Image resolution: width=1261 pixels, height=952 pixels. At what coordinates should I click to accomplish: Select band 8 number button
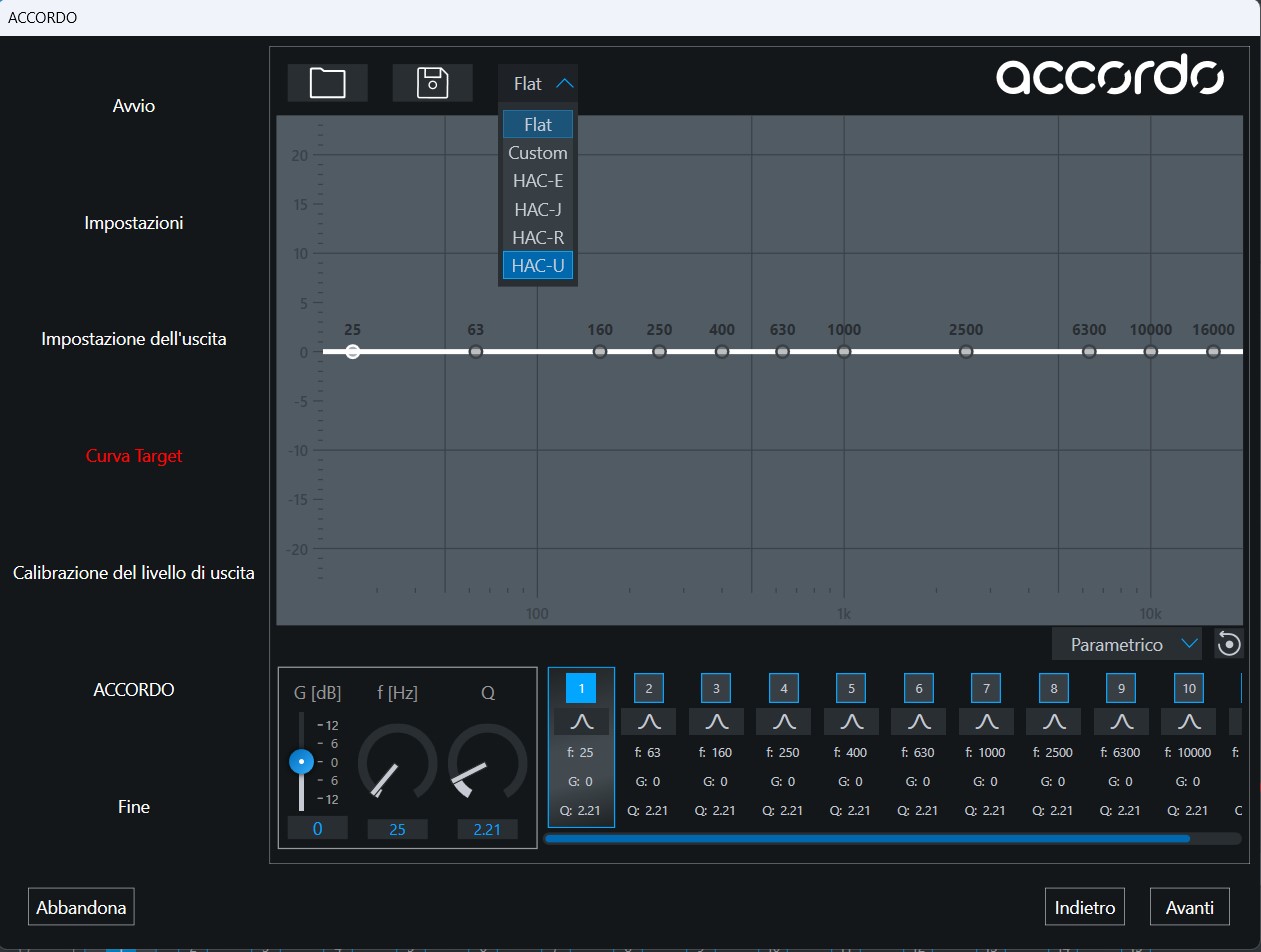point(1054,688)
